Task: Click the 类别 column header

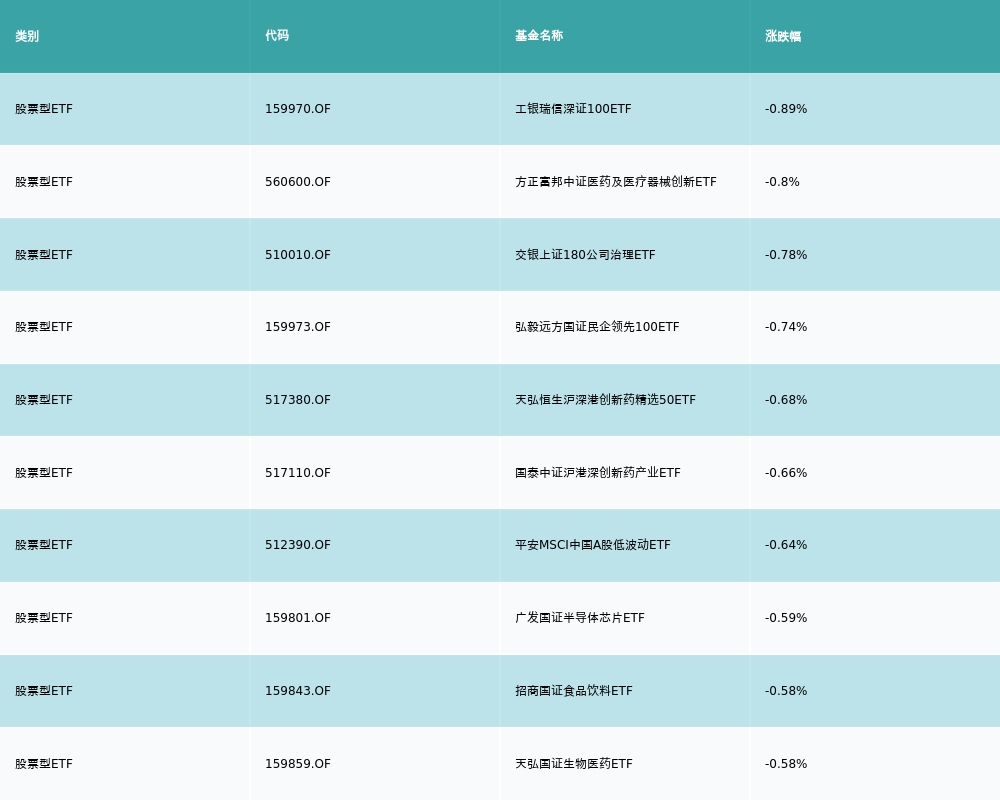Action: coord(27,36)
